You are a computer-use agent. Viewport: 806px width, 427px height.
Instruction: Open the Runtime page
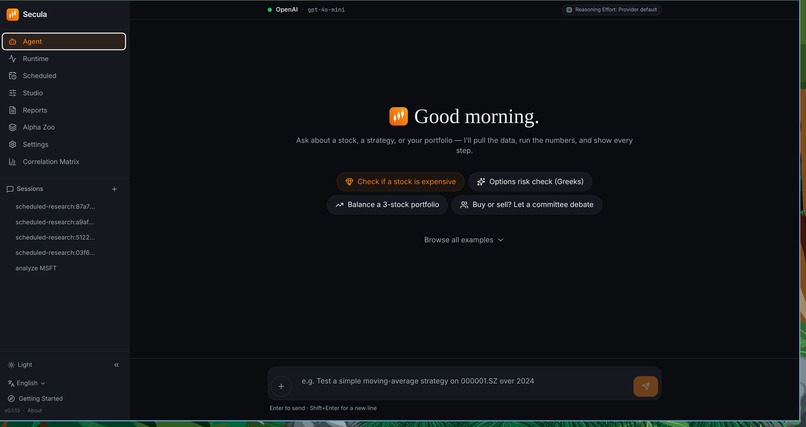[64, 59]
